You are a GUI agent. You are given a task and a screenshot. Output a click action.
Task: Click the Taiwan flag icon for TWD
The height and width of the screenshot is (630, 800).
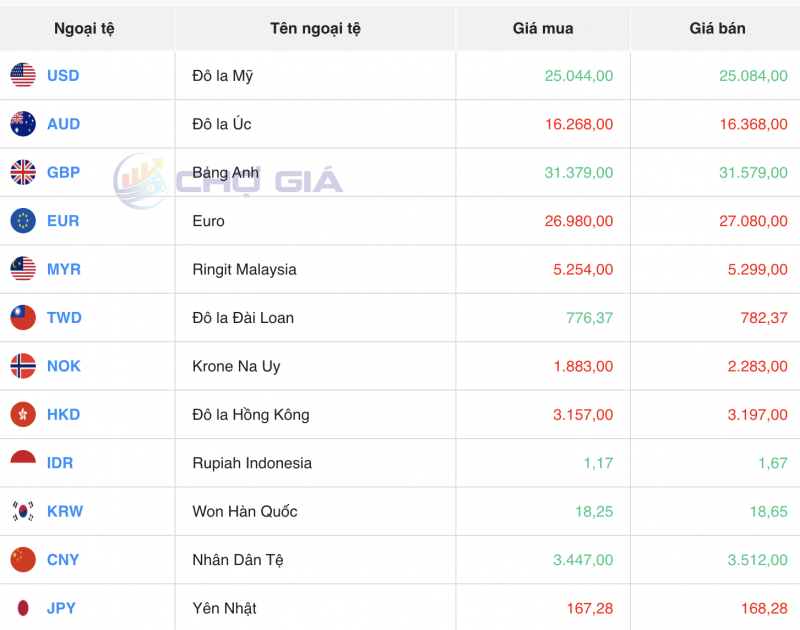22,318
